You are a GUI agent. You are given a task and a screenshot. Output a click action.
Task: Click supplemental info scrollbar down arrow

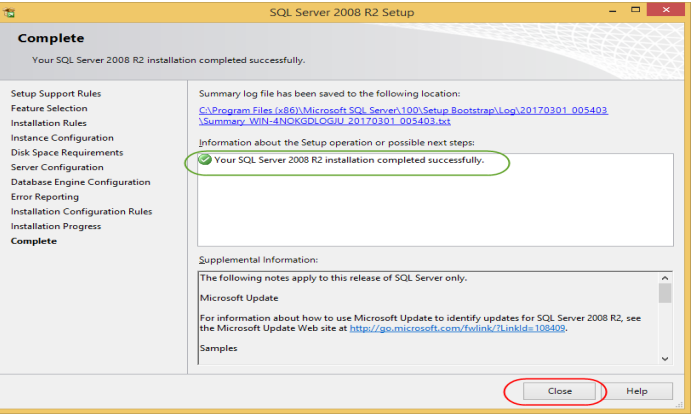tap(665, 359)
